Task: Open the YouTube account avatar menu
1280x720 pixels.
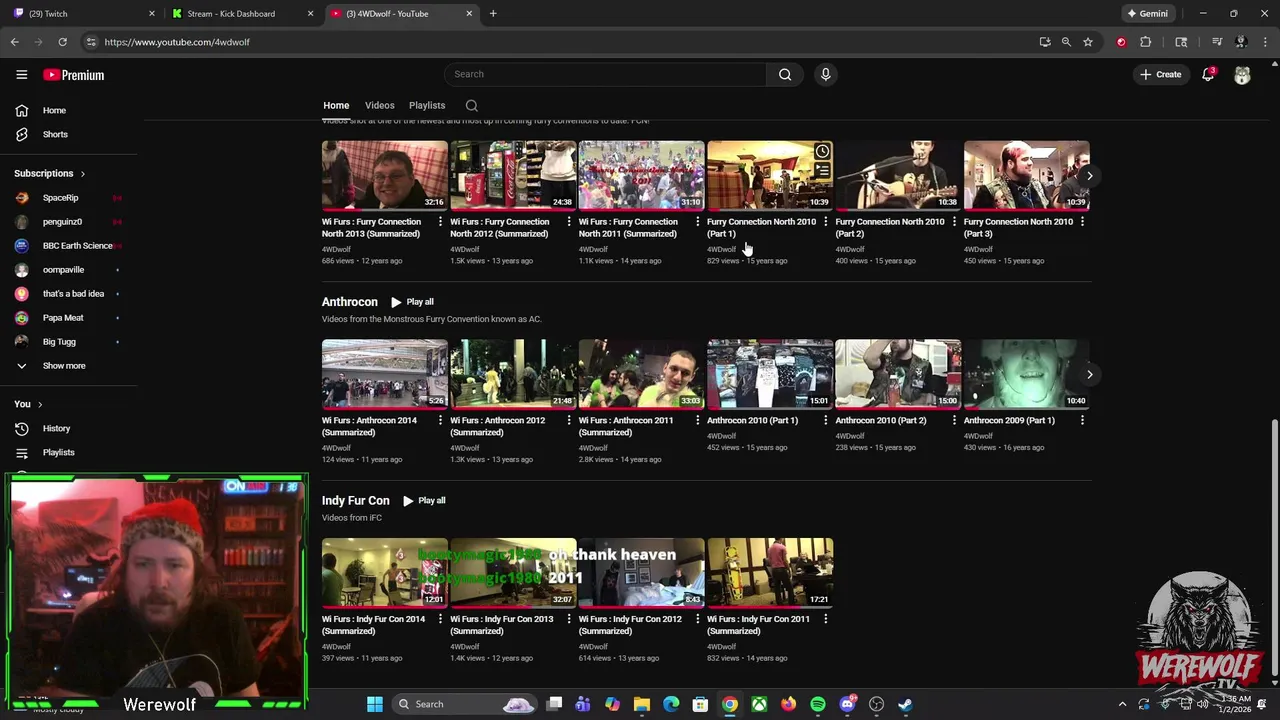Action: click(1242, 75)
